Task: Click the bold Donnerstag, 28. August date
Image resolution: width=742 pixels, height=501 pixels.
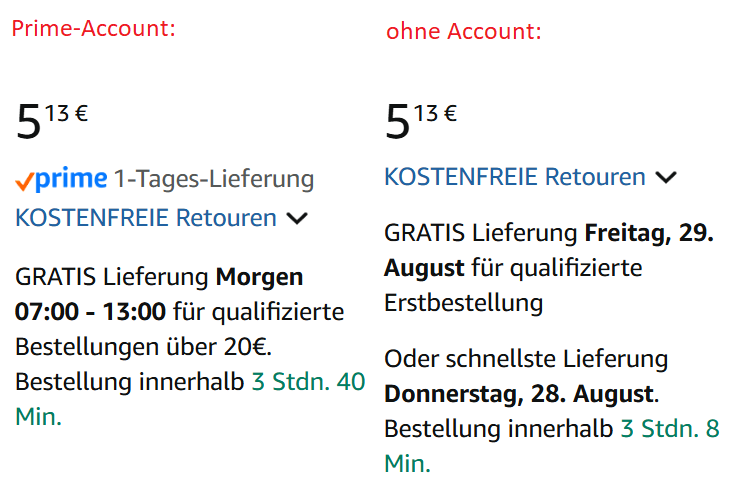Action: (x=520, y=393)
